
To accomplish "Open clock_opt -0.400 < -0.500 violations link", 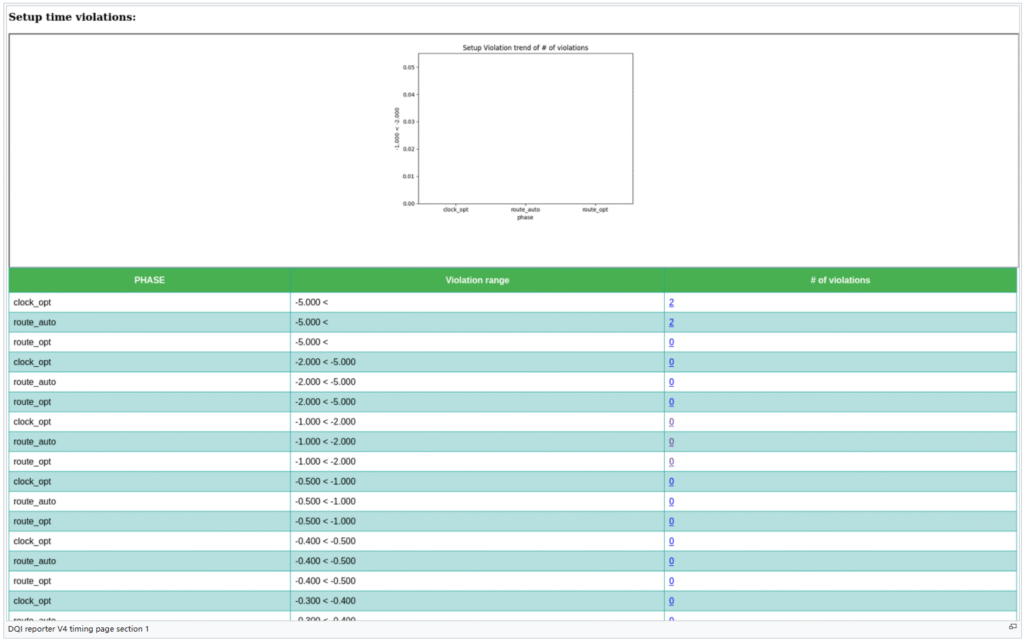I will point(671,541).
